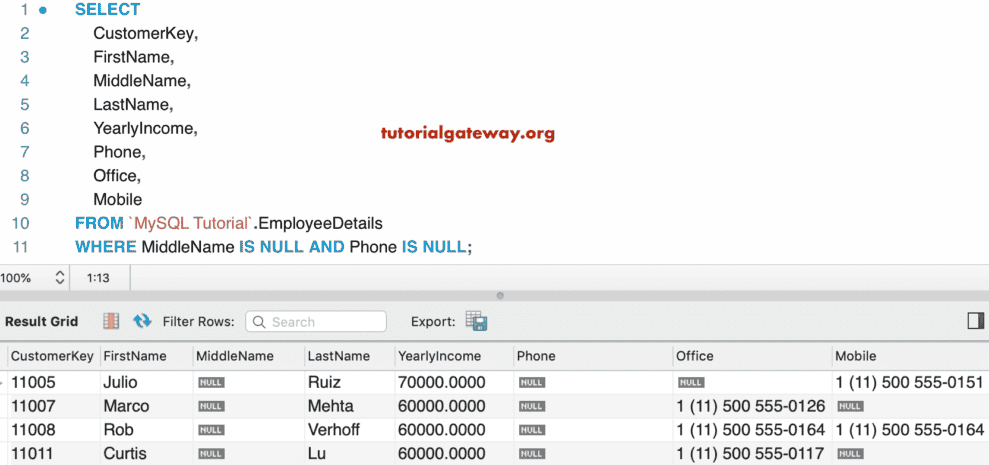989x465 pixels.
Task: Click the `MySQL Tutorial` schema name
Action: pos(190,223)
